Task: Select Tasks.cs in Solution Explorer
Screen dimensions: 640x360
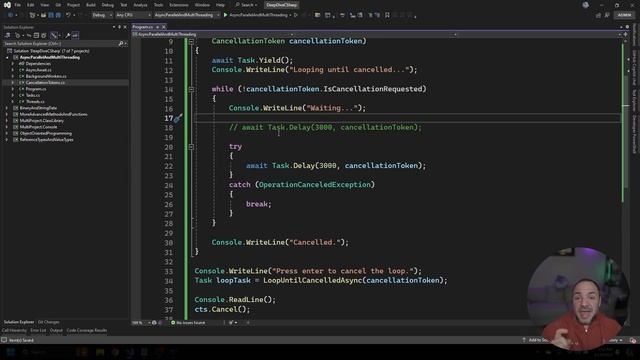Action: (33, 96)
